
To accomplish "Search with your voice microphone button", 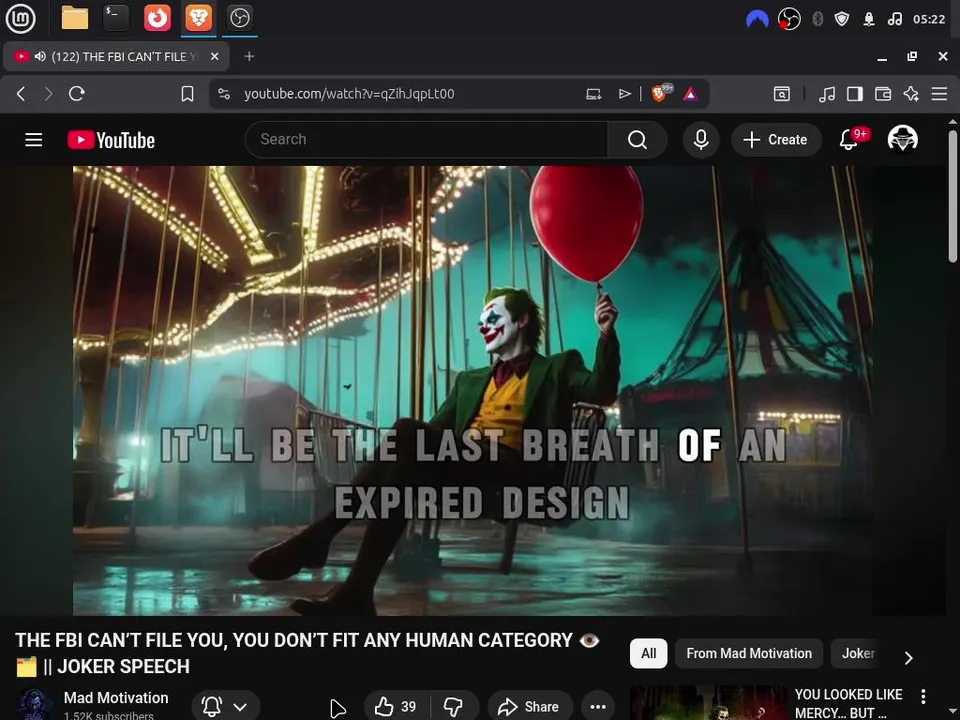I will (701, 140).
